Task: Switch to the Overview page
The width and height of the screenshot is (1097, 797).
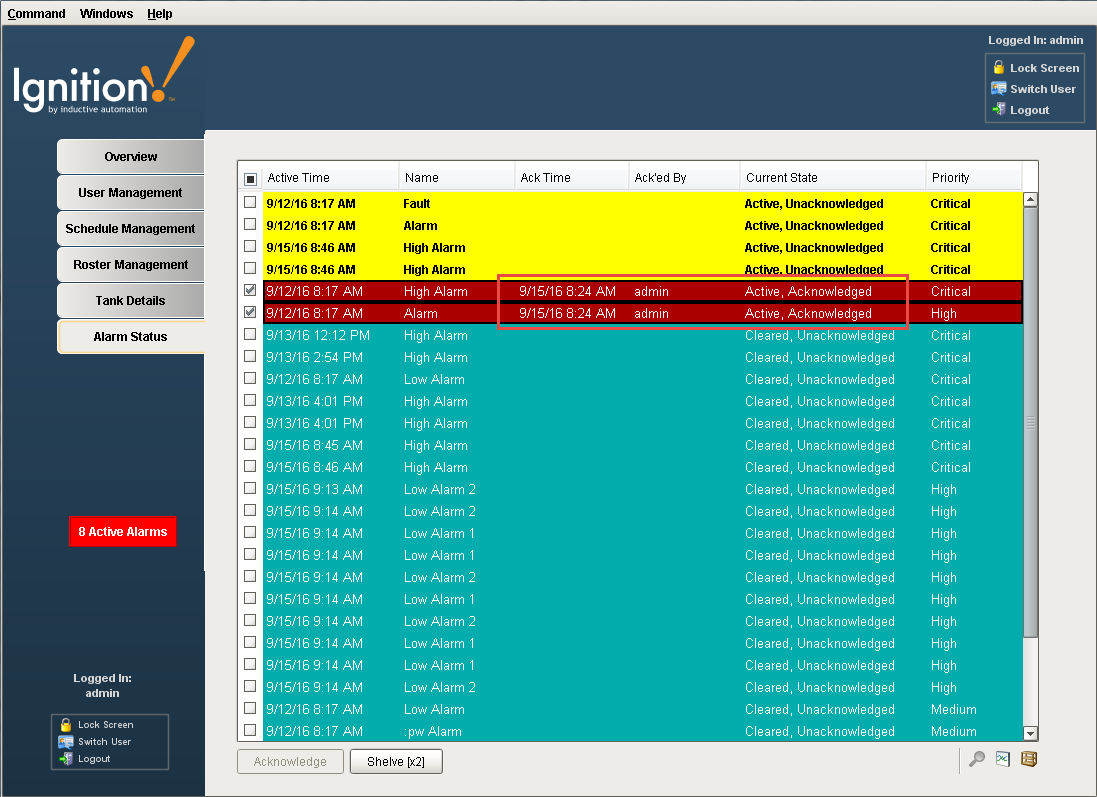Action: (x=130, y=156)
